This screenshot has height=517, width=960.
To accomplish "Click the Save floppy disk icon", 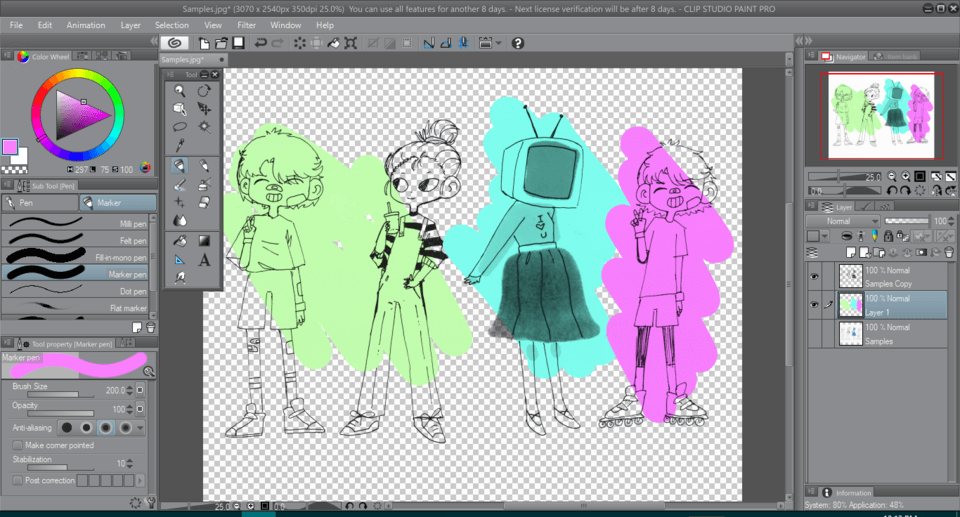I will (x=239, y=44).
